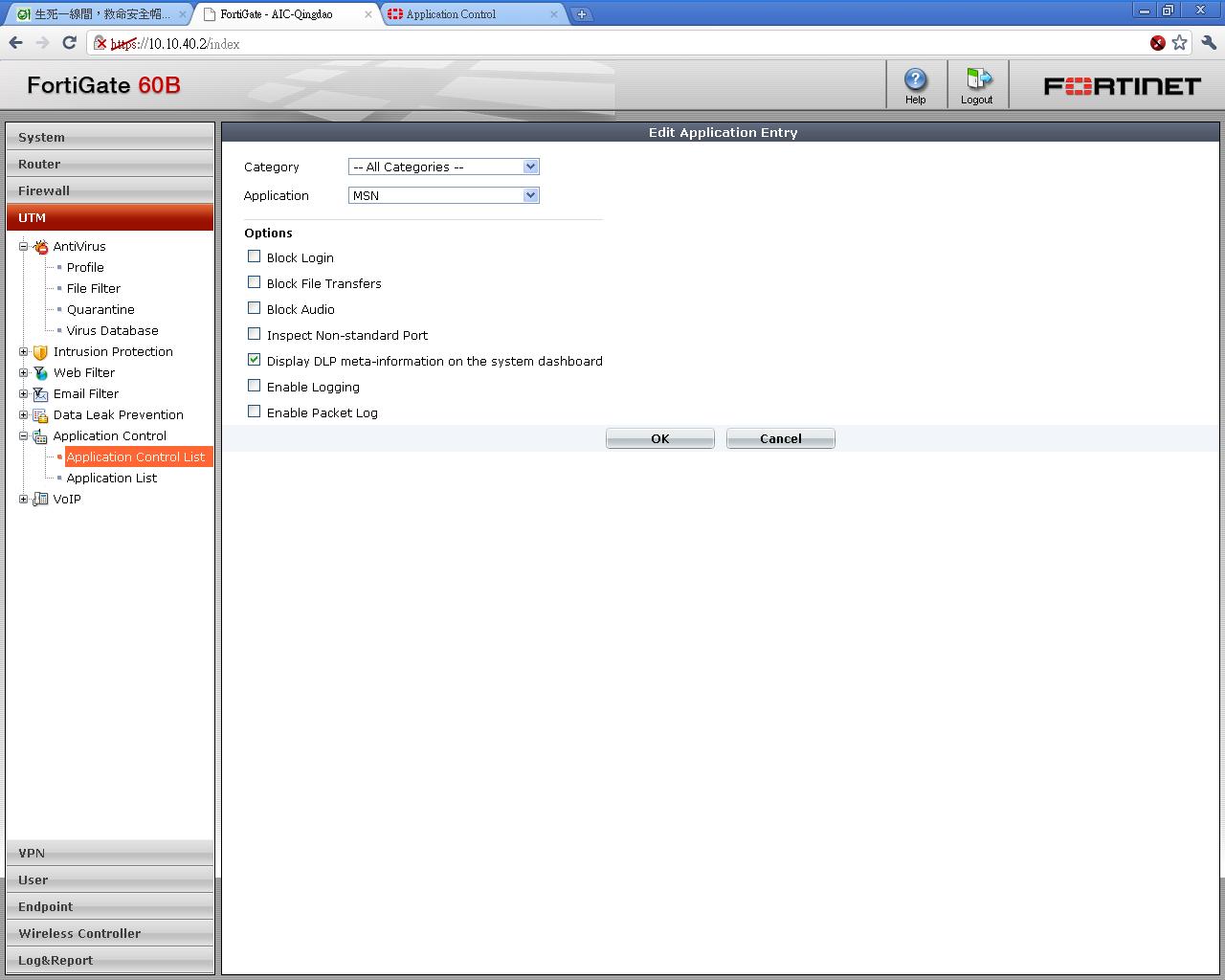Open the System menu section
1225x980 pixels.
pos(110,137)
